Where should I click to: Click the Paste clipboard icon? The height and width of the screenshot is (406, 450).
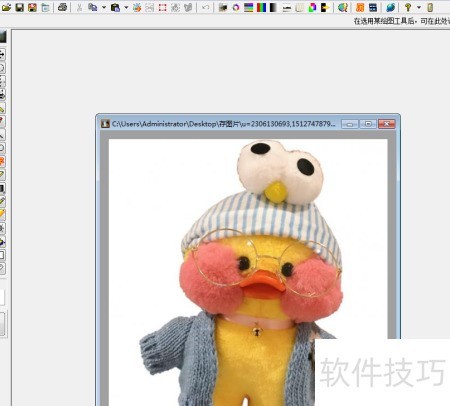coord(115,7)
